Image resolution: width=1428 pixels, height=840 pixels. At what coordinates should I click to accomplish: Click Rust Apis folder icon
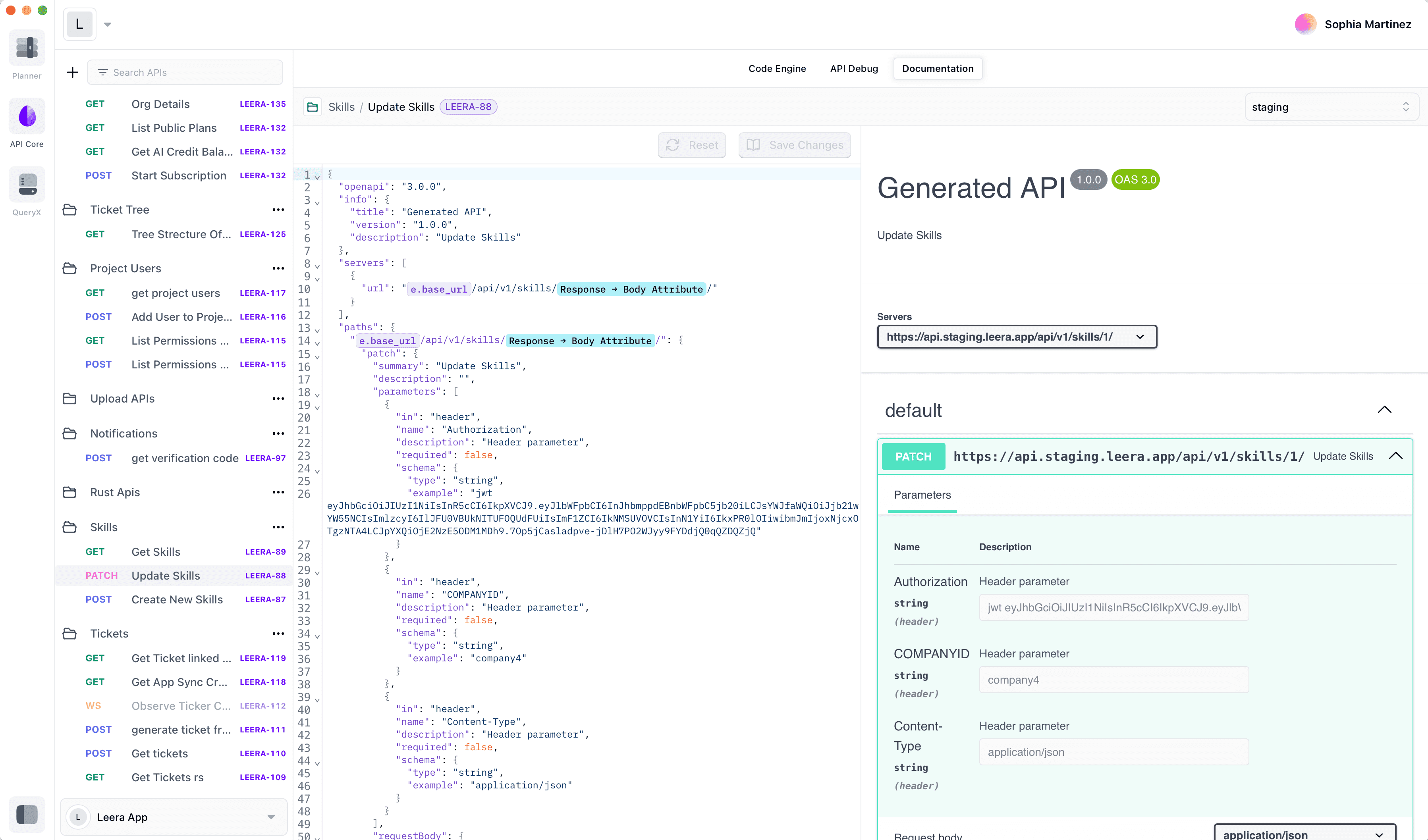[70, 492]
